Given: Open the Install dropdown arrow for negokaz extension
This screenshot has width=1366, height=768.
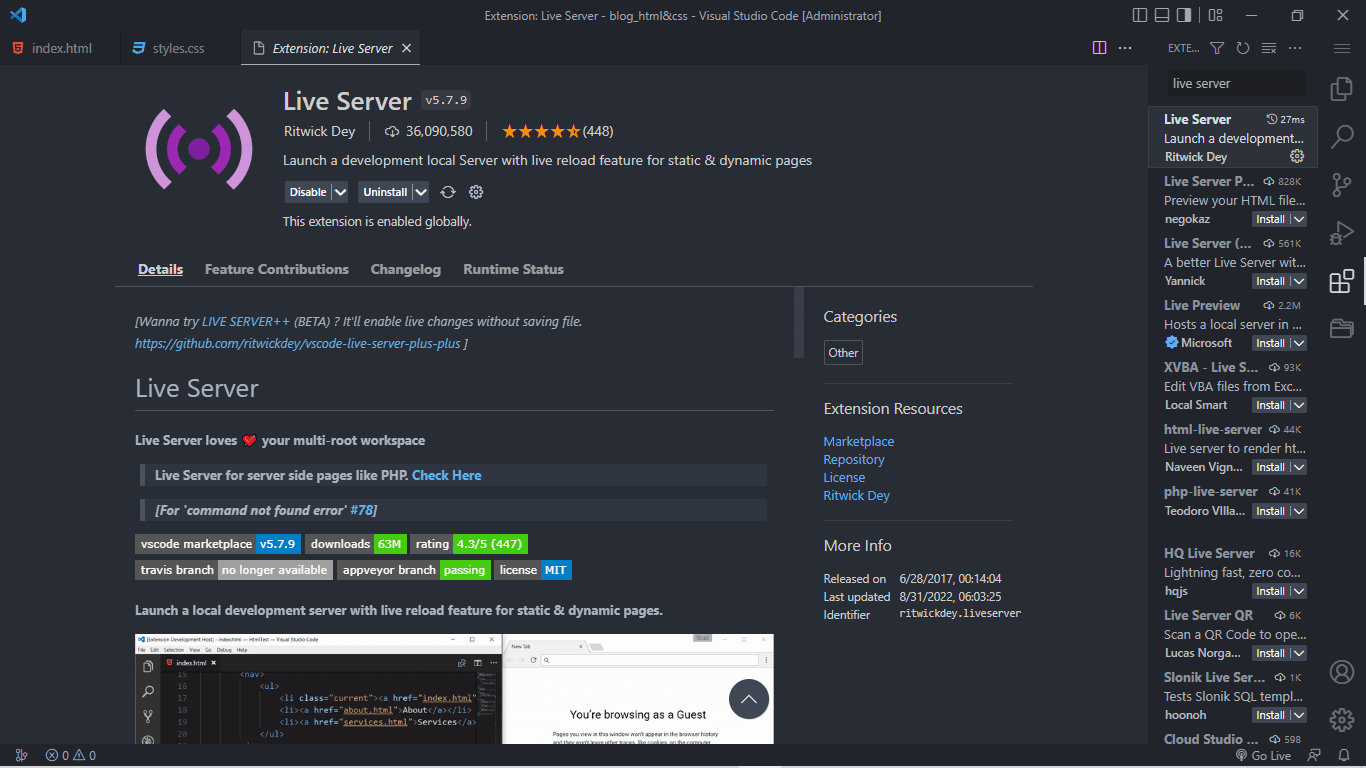Looking at the screenshot, I should tap(1298, 219).
